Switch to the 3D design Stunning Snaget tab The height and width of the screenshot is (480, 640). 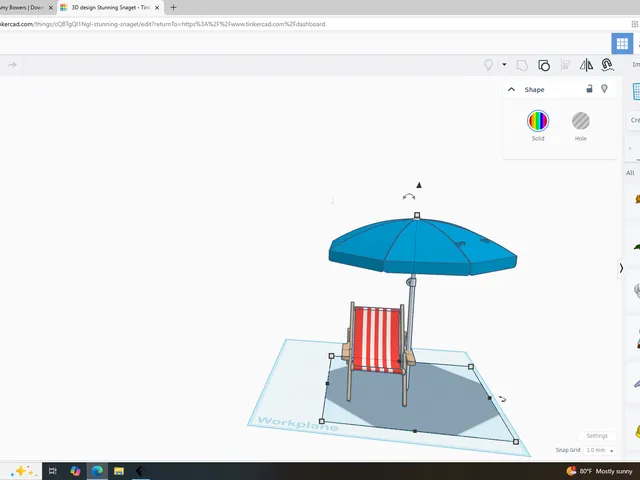point(110,7)
